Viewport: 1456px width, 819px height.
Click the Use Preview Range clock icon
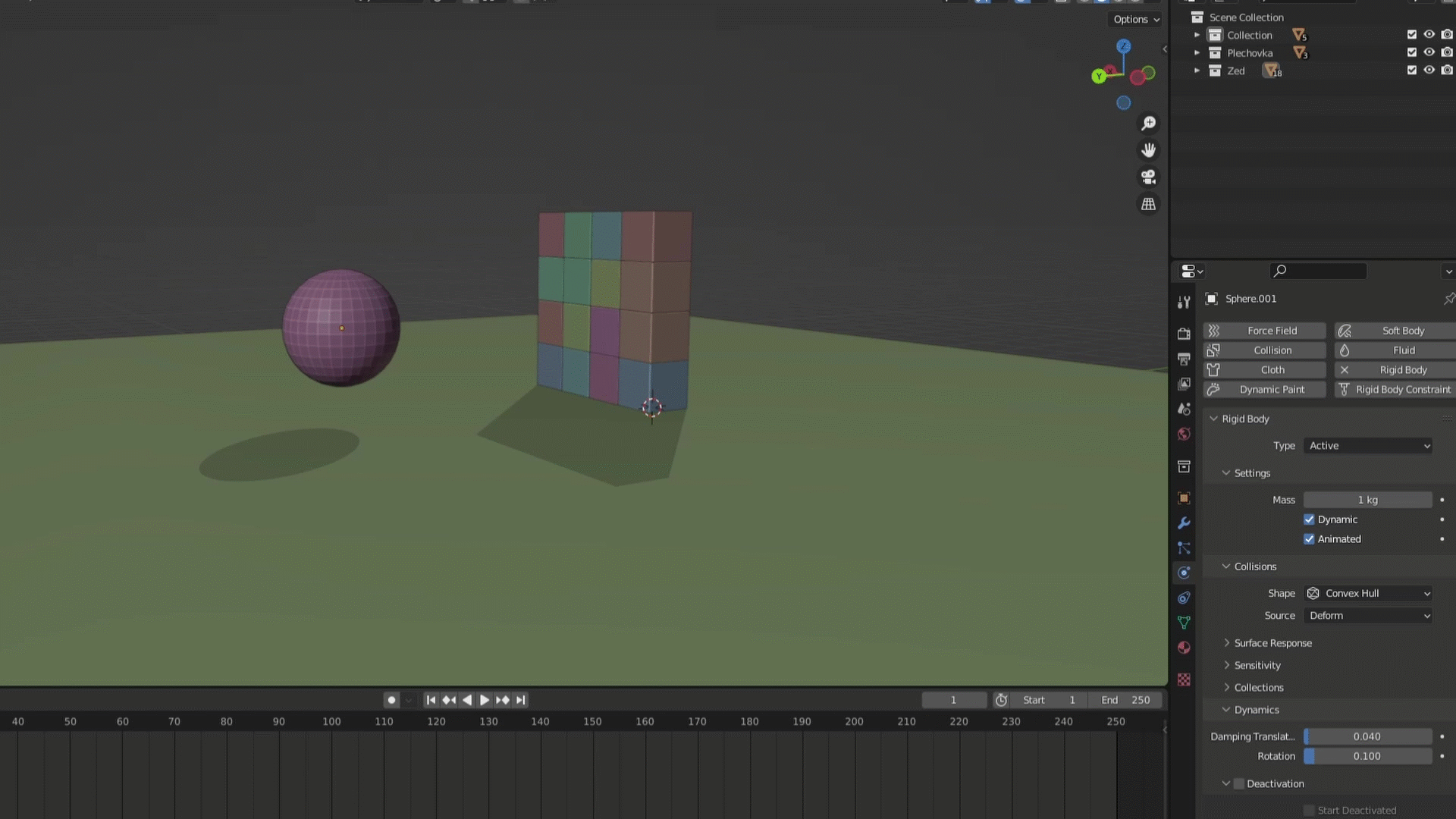coord(1001,700)
